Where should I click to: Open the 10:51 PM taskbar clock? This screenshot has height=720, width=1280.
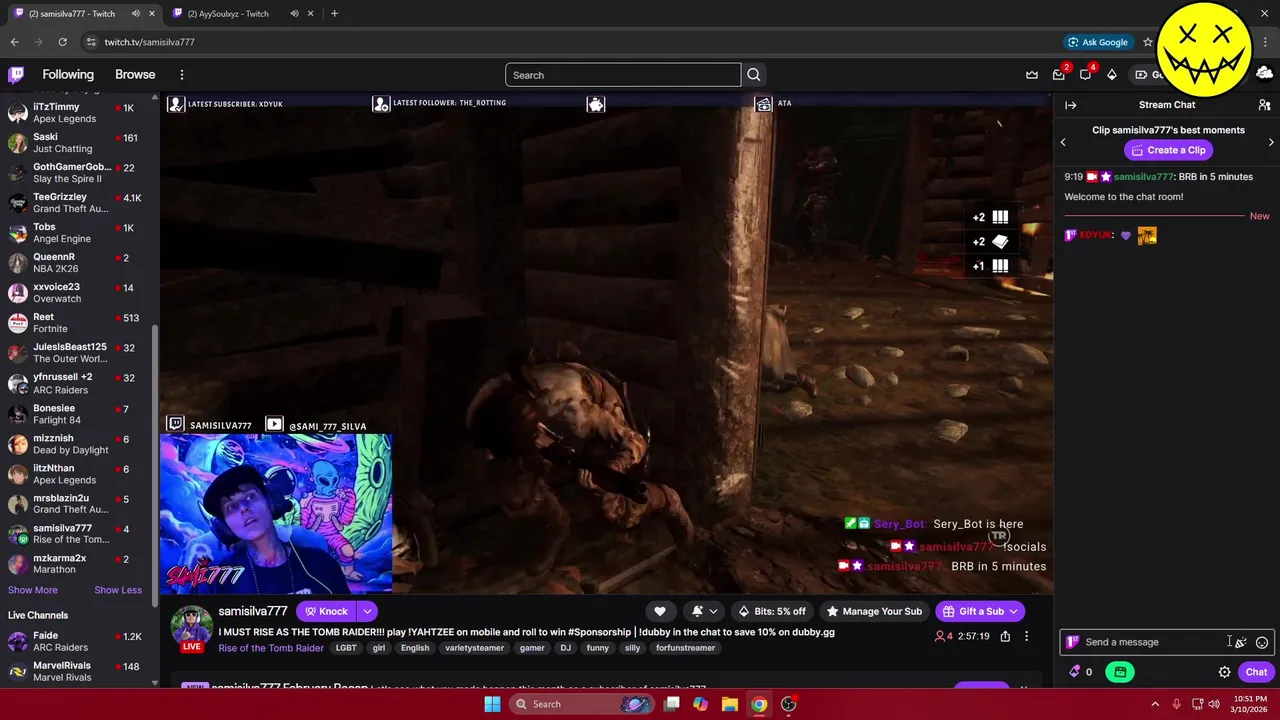coord(1251,704)
